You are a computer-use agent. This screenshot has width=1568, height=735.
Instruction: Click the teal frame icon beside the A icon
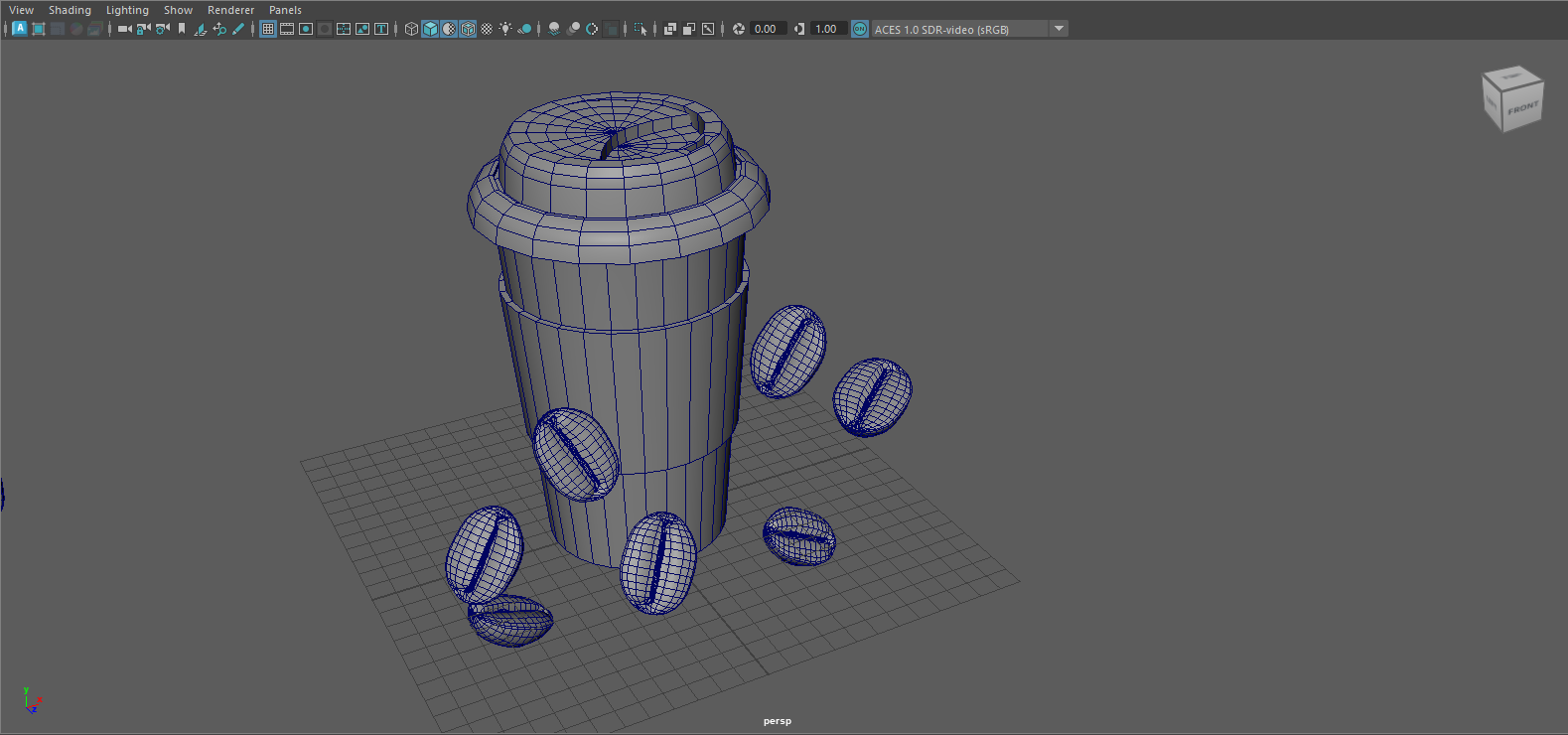point(39,29)
